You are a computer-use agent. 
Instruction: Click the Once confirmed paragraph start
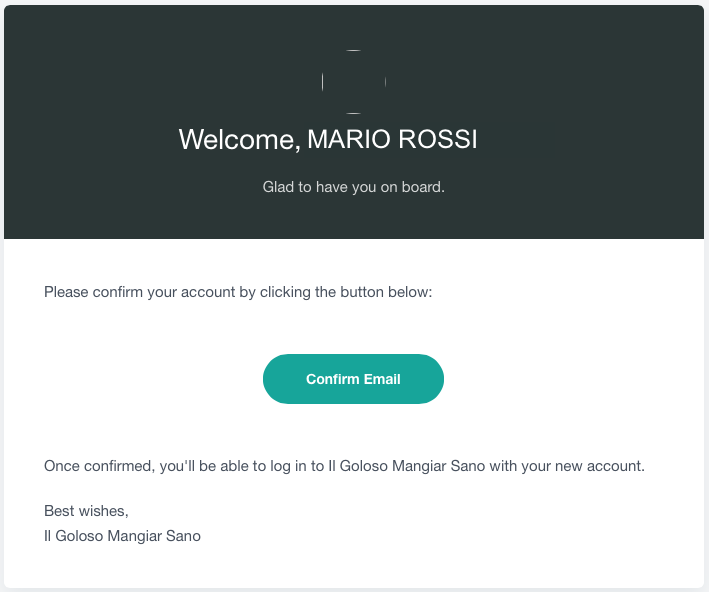click(99, 466)
